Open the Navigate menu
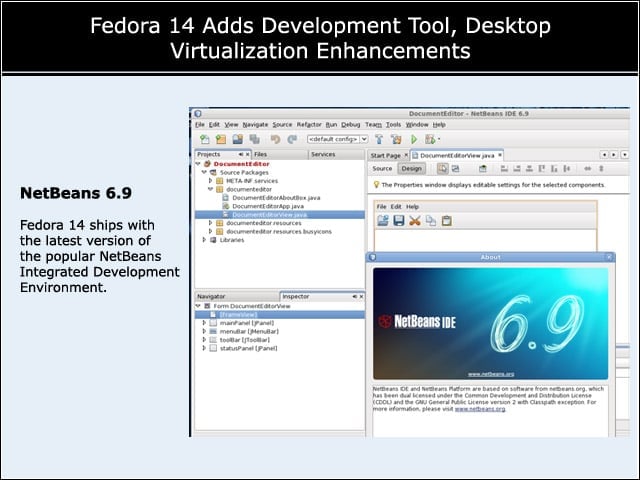This screenshot has width=640, height=480. [256, 124]
